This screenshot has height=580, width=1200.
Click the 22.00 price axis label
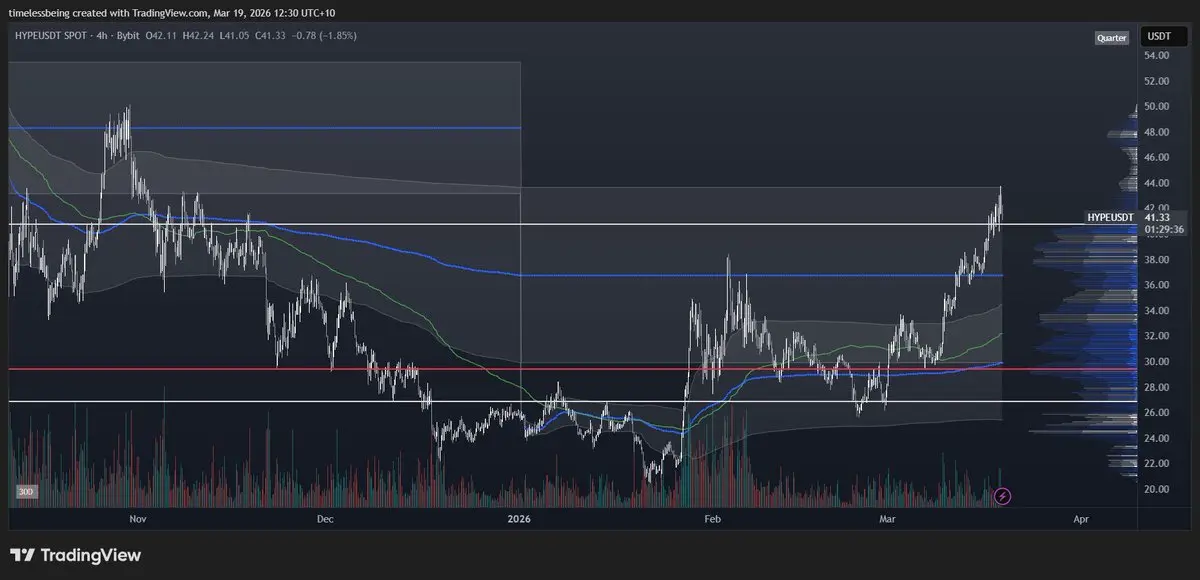click(1157, 463)
